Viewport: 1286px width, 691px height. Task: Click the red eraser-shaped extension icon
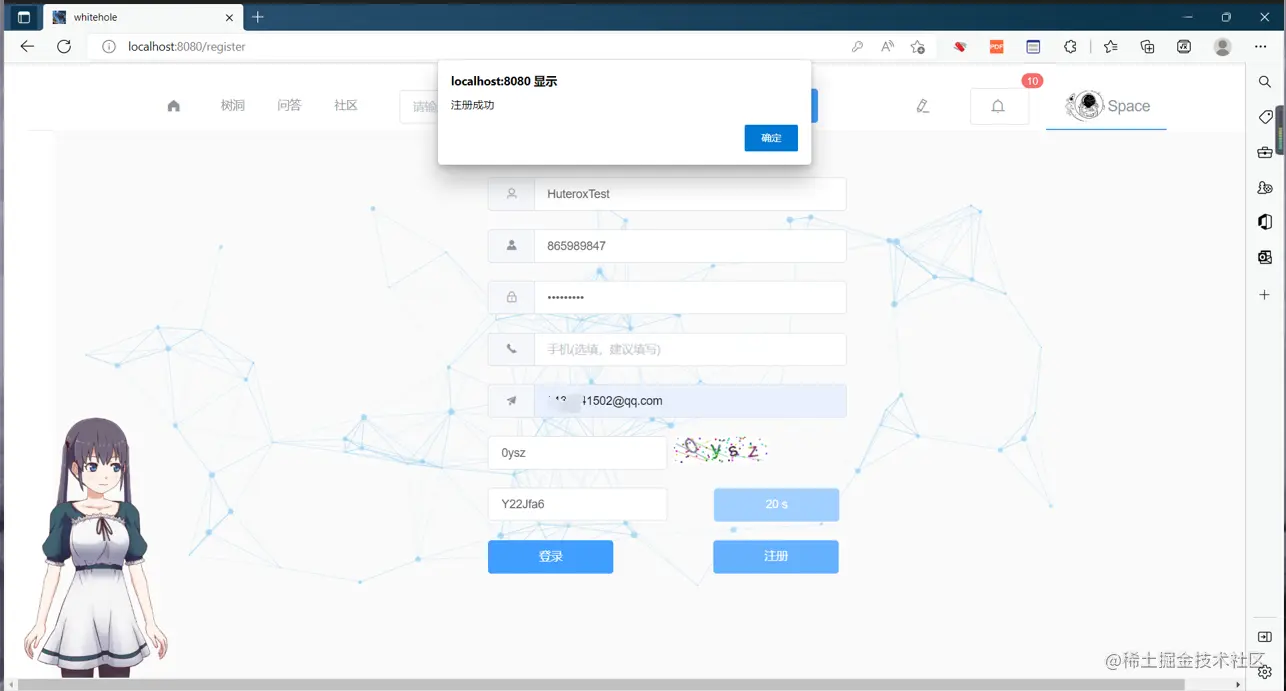960,46
